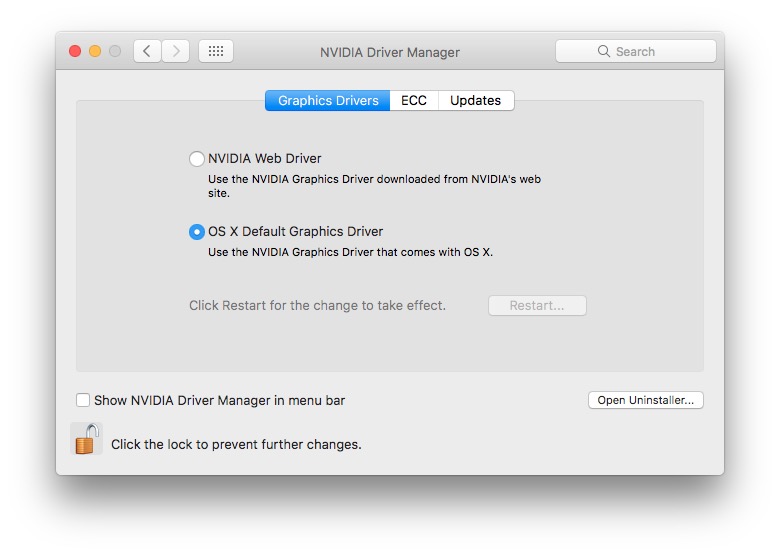
Task: Click the forward arrow in toolbar
Action: pos(176,51)
